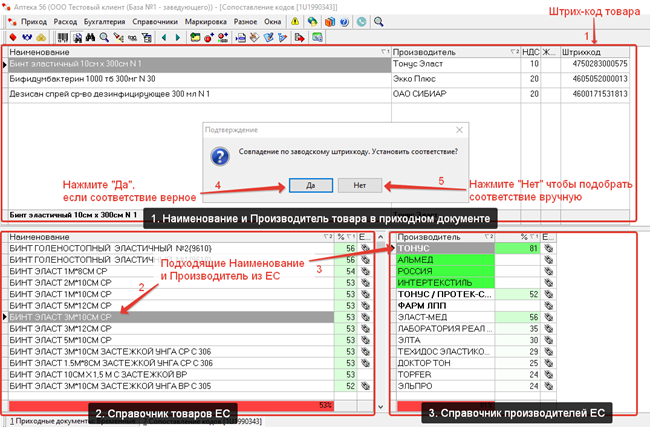Open the books reference icon
Viewport: 650px width, 427px height.
[330, 22]
